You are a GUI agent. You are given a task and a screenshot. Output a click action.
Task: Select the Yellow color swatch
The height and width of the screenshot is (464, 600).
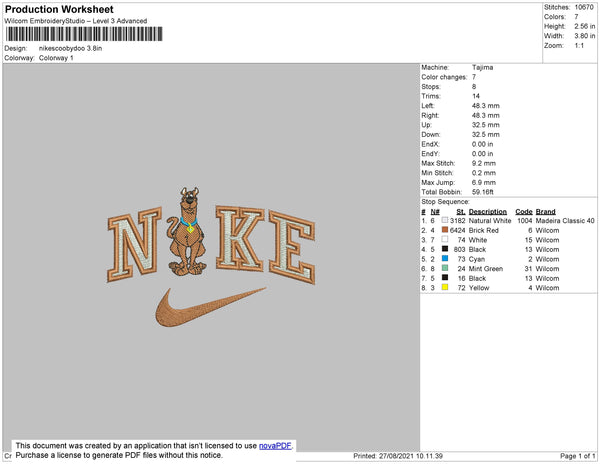point(445,287)
